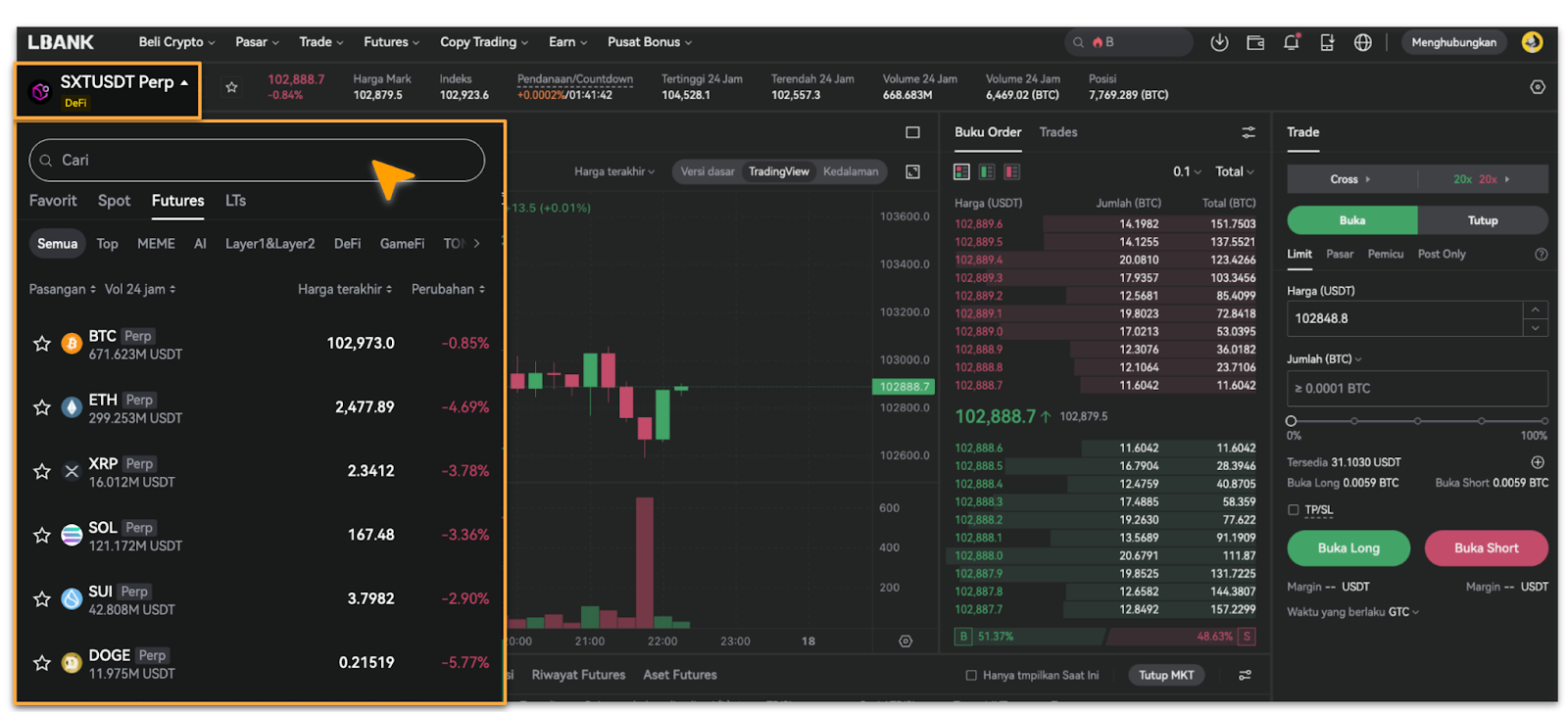Viewport: 1568px width, 712px height.
Task: Open the wallet icon in header
Action: [x=1255, y=42]
